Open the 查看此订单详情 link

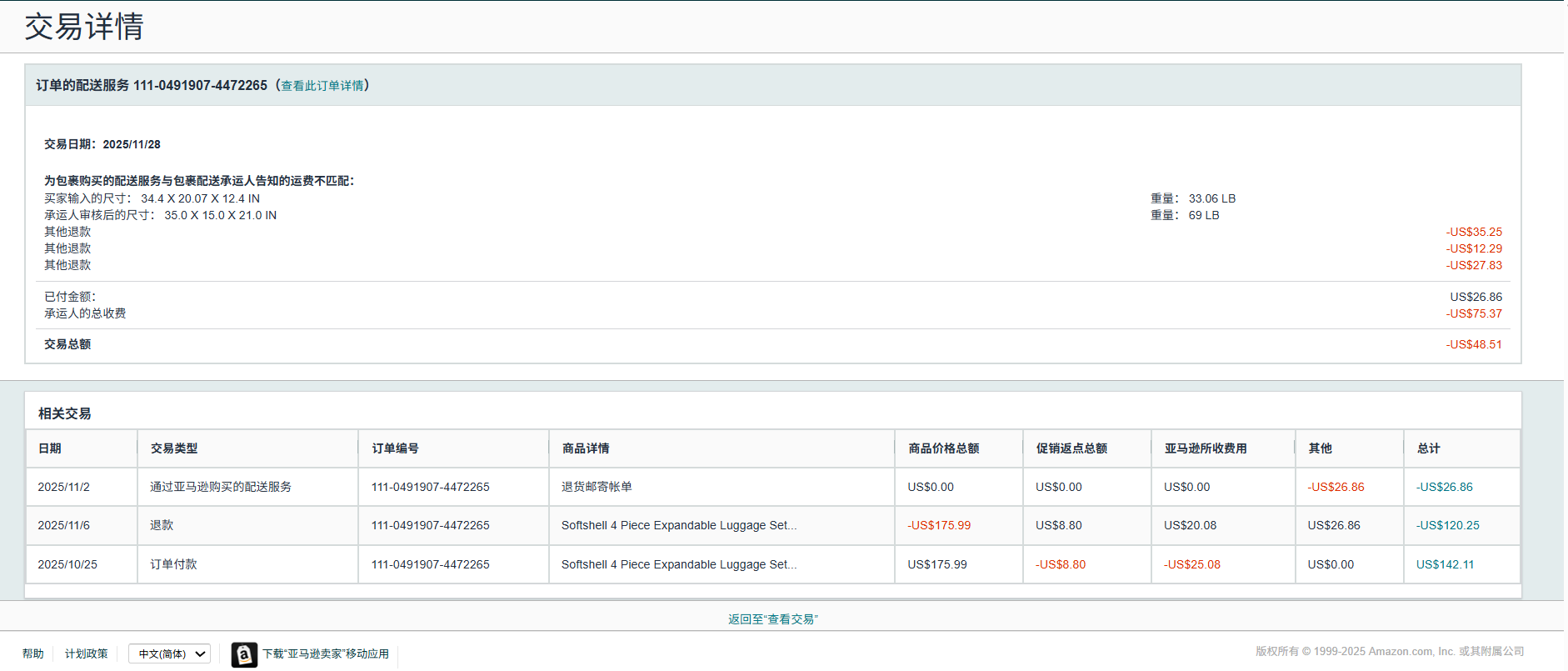coord(322,86)
